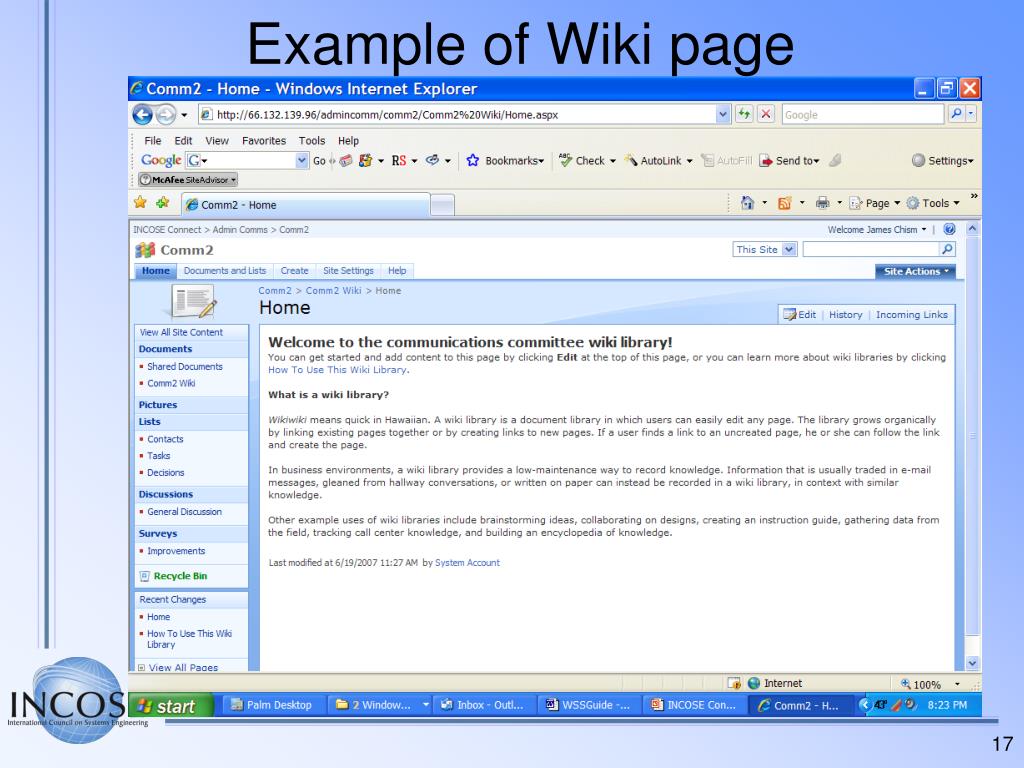This screenshot has height=768, width=1024.
Task: Click the Add to Favorites icon
Action: click(163, 203)
